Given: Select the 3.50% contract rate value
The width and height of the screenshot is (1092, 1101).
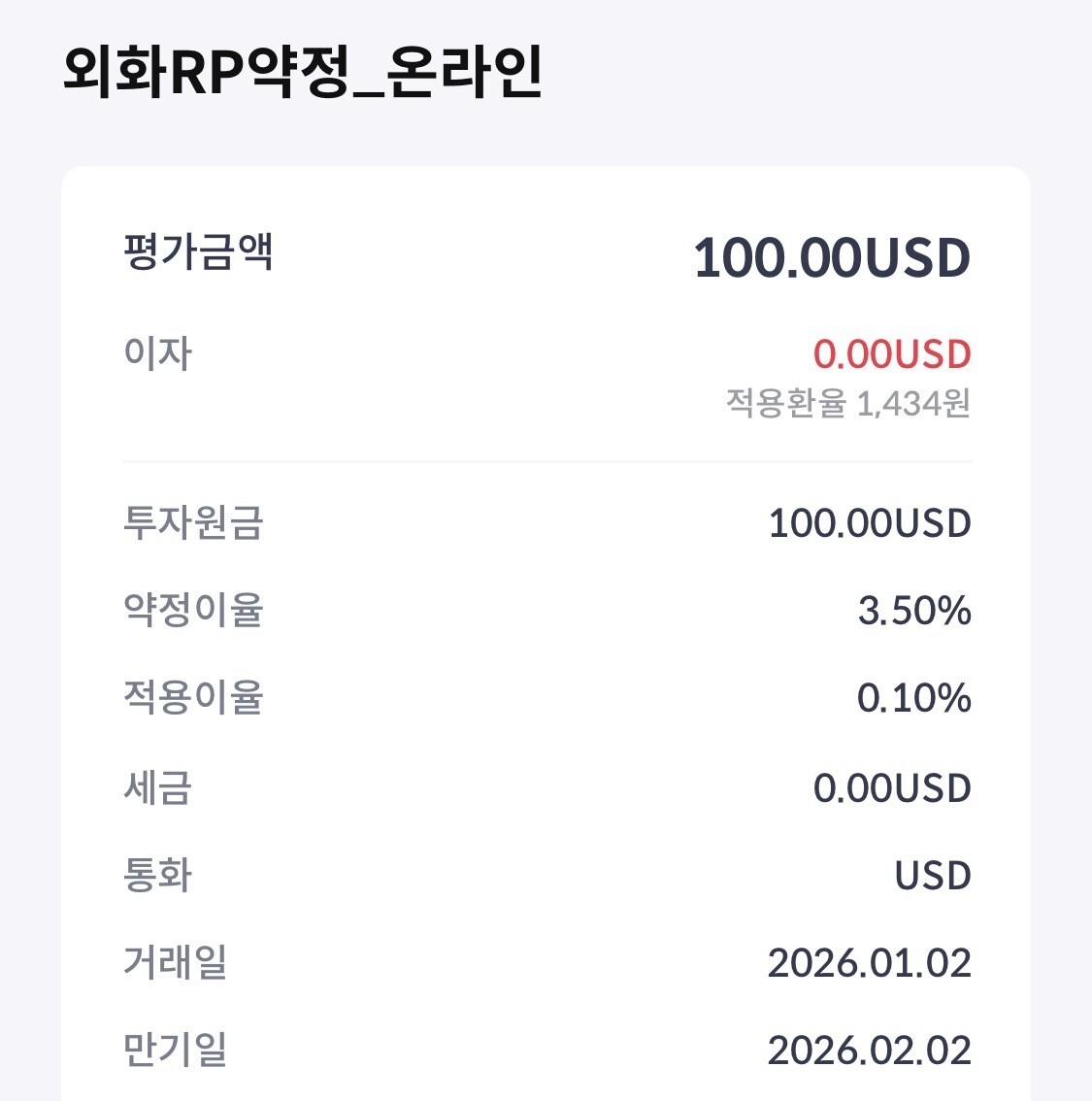Looking at the screenshot, I should [914, 612].
